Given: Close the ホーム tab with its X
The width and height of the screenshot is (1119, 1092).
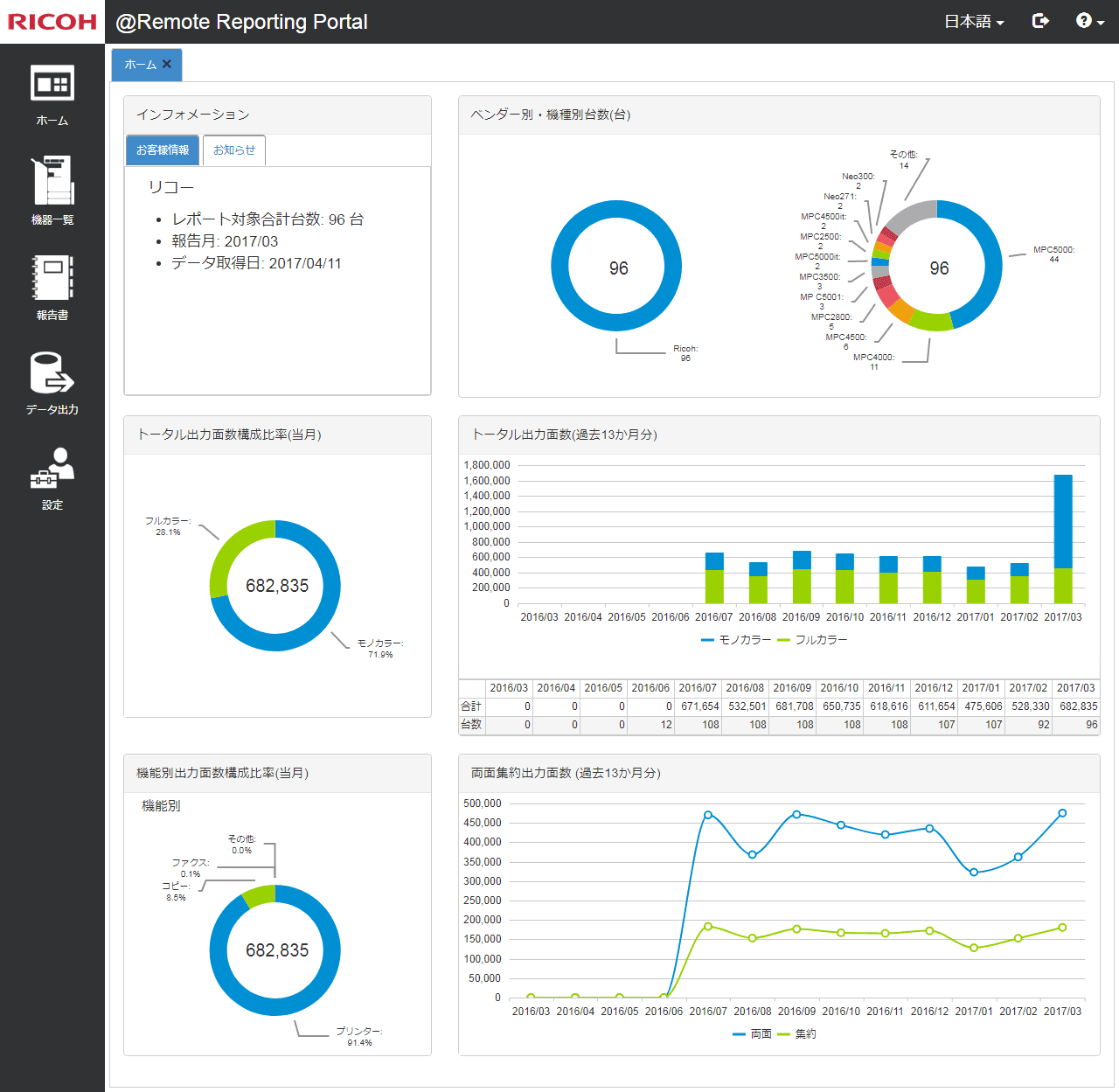Looking at the screenshot, I should coord(166,64).
